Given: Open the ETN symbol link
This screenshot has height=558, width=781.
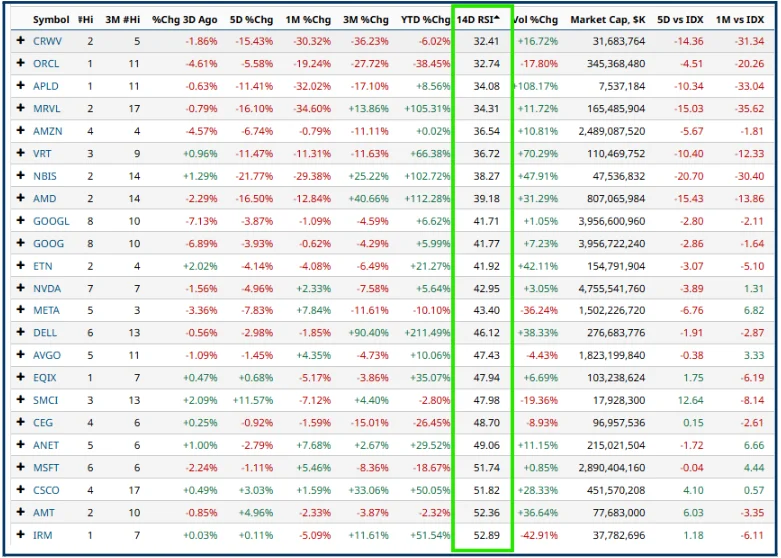Looking at the screenshot, I should [x=43, y=266].
